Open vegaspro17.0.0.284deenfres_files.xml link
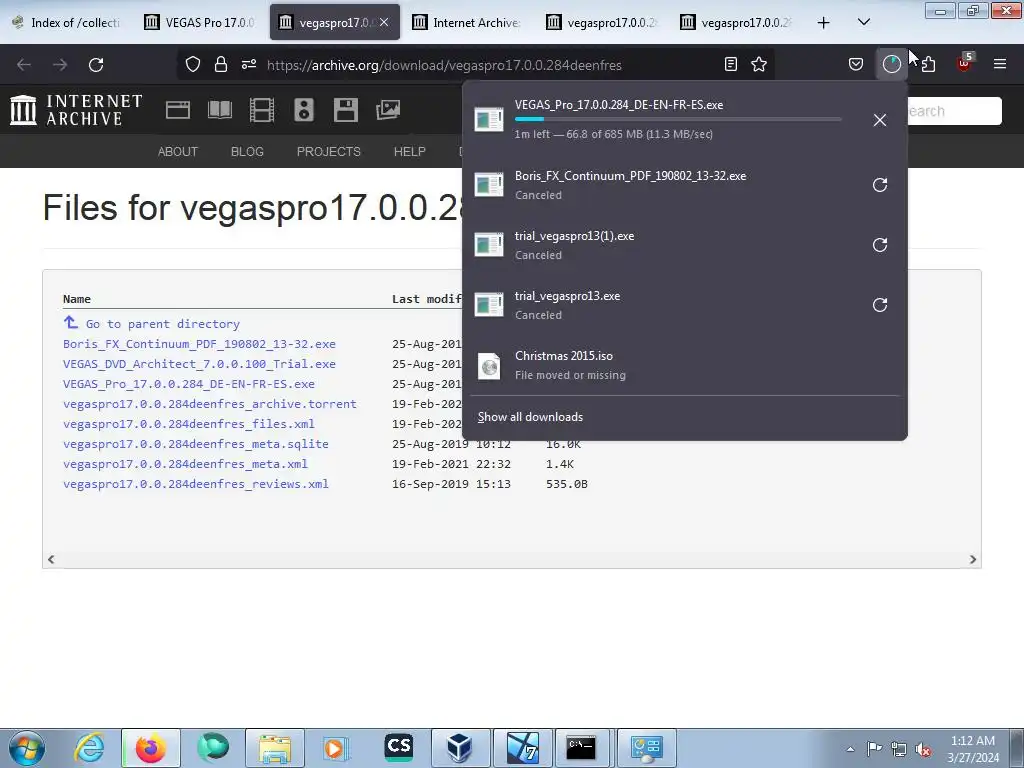The height and width of the screenshot is (768, 1024). tap(189, 424)
